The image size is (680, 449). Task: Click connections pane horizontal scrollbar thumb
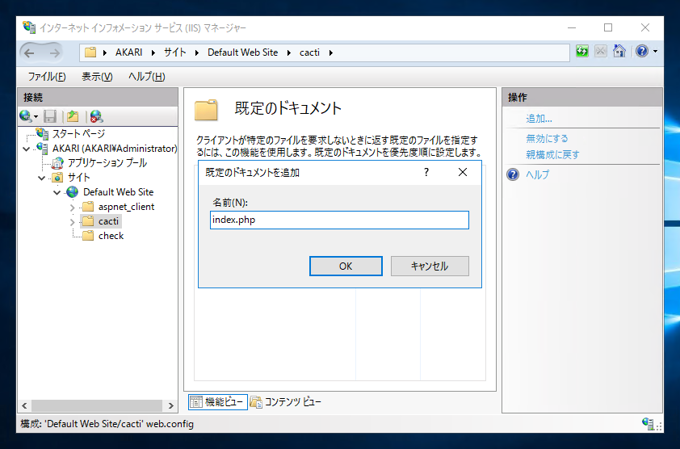pos(97,406)
